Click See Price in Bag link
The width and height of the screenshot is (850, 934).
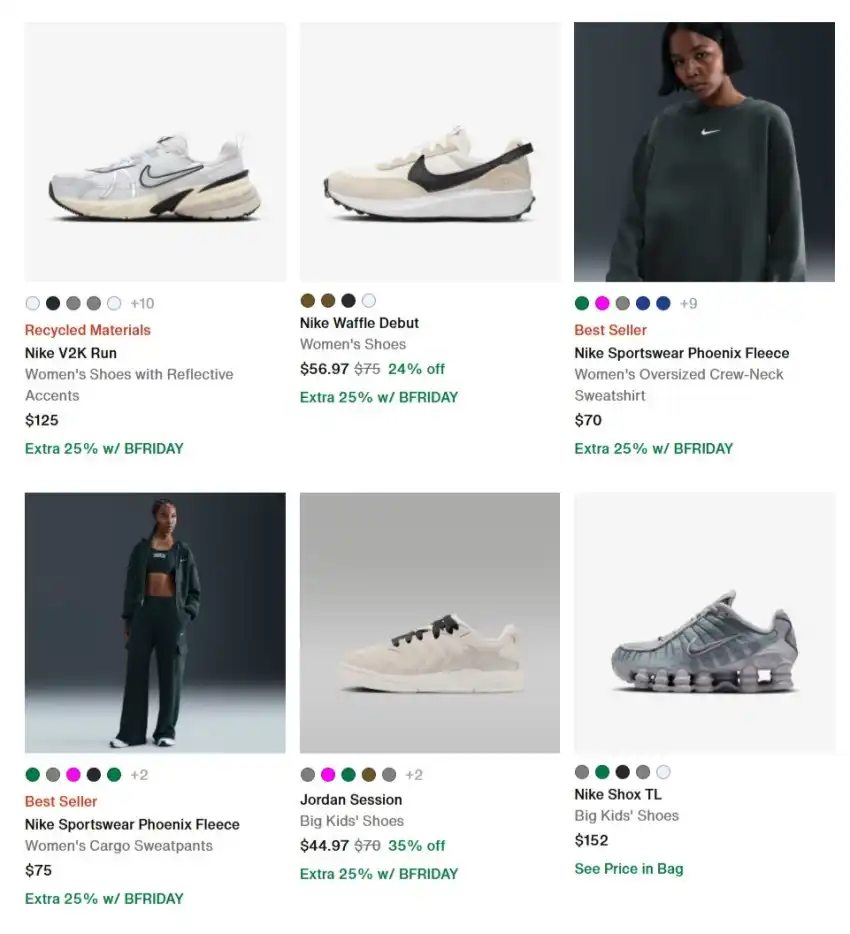(629, 868)
